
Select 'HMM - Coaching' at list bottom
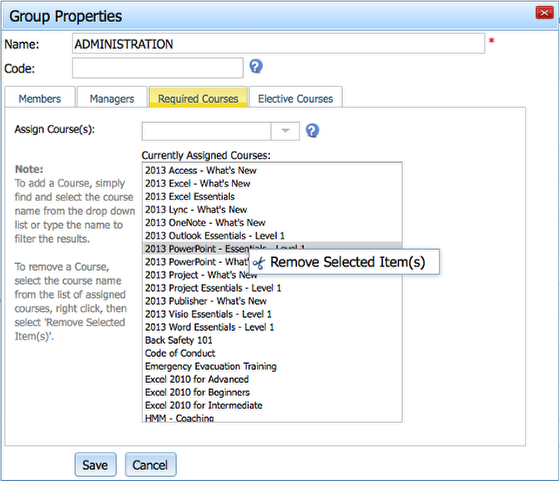[x=272, y=417]
